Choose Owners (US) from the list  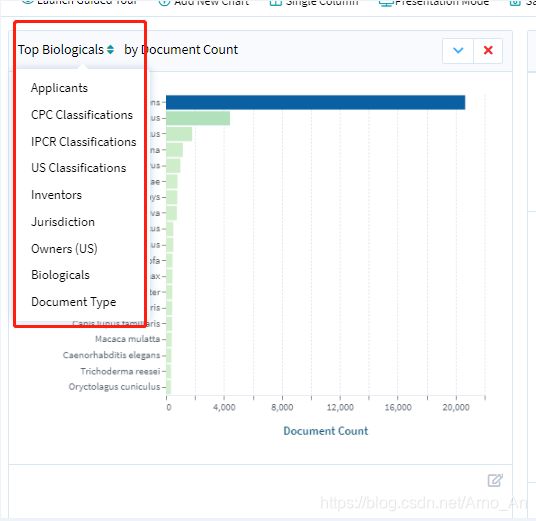pos(64,249)
